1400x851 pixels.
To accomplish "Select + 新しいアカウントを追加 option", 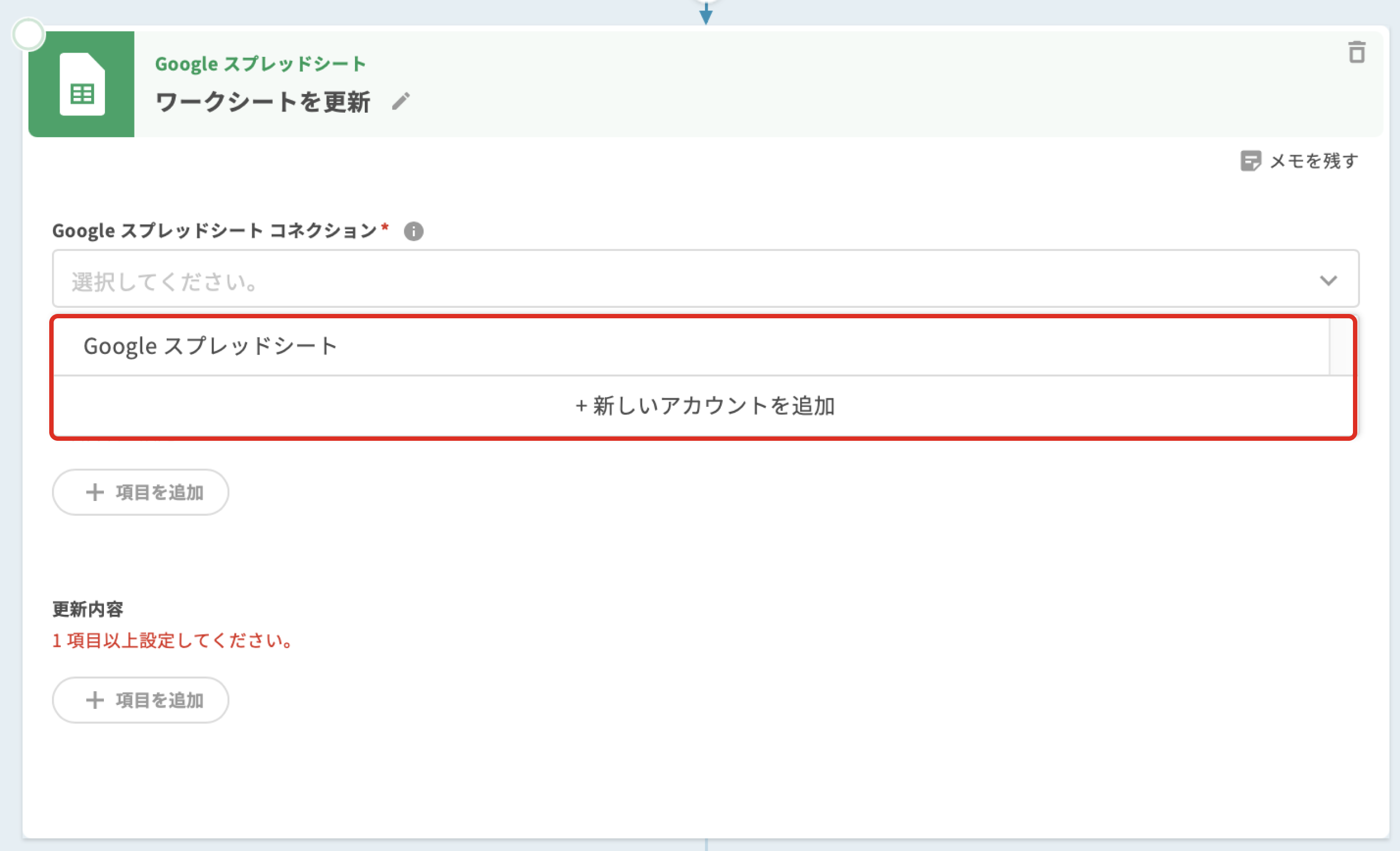I will (x=704, y=406).
